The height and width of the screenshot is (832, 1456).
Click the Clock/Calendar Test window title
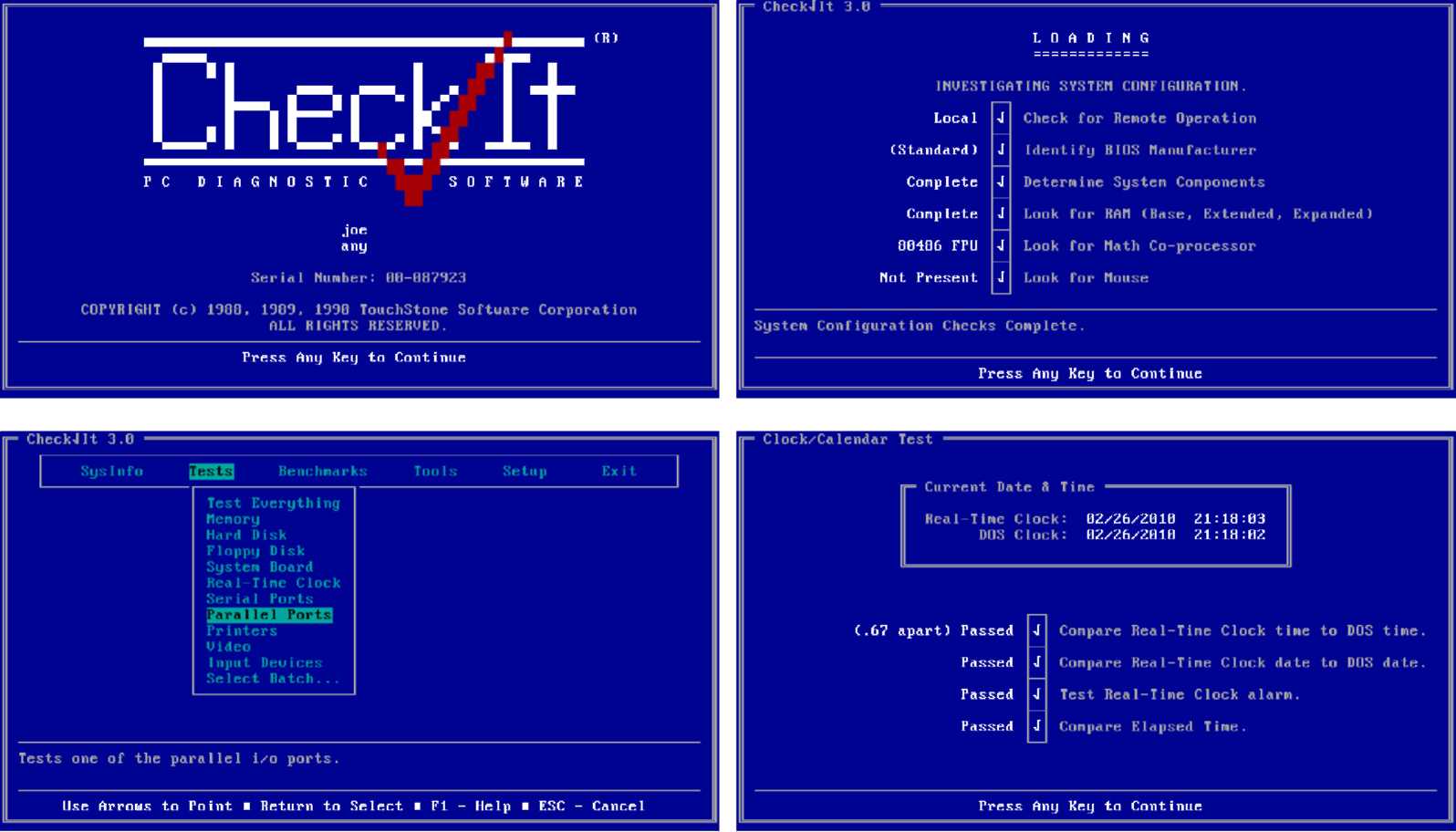tap(848, 440)
